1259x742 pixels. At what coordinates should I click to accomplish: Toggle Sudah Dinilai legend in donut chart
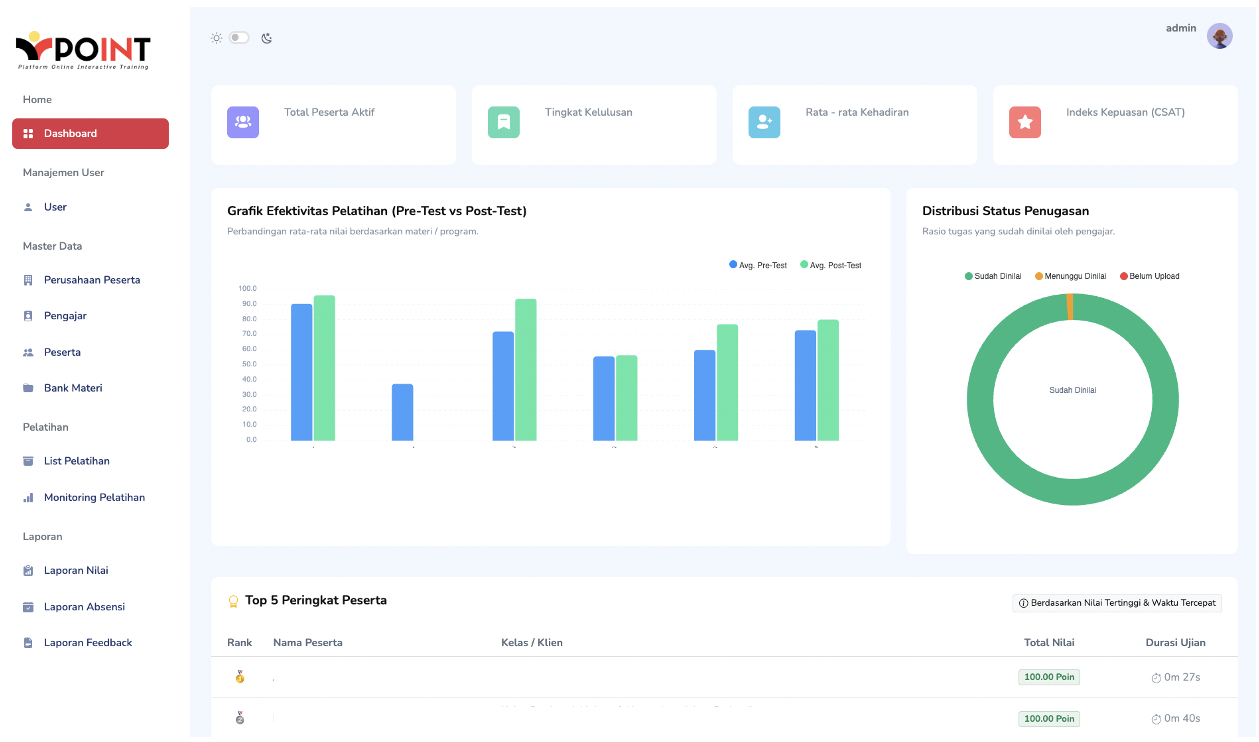coord(993,276)
